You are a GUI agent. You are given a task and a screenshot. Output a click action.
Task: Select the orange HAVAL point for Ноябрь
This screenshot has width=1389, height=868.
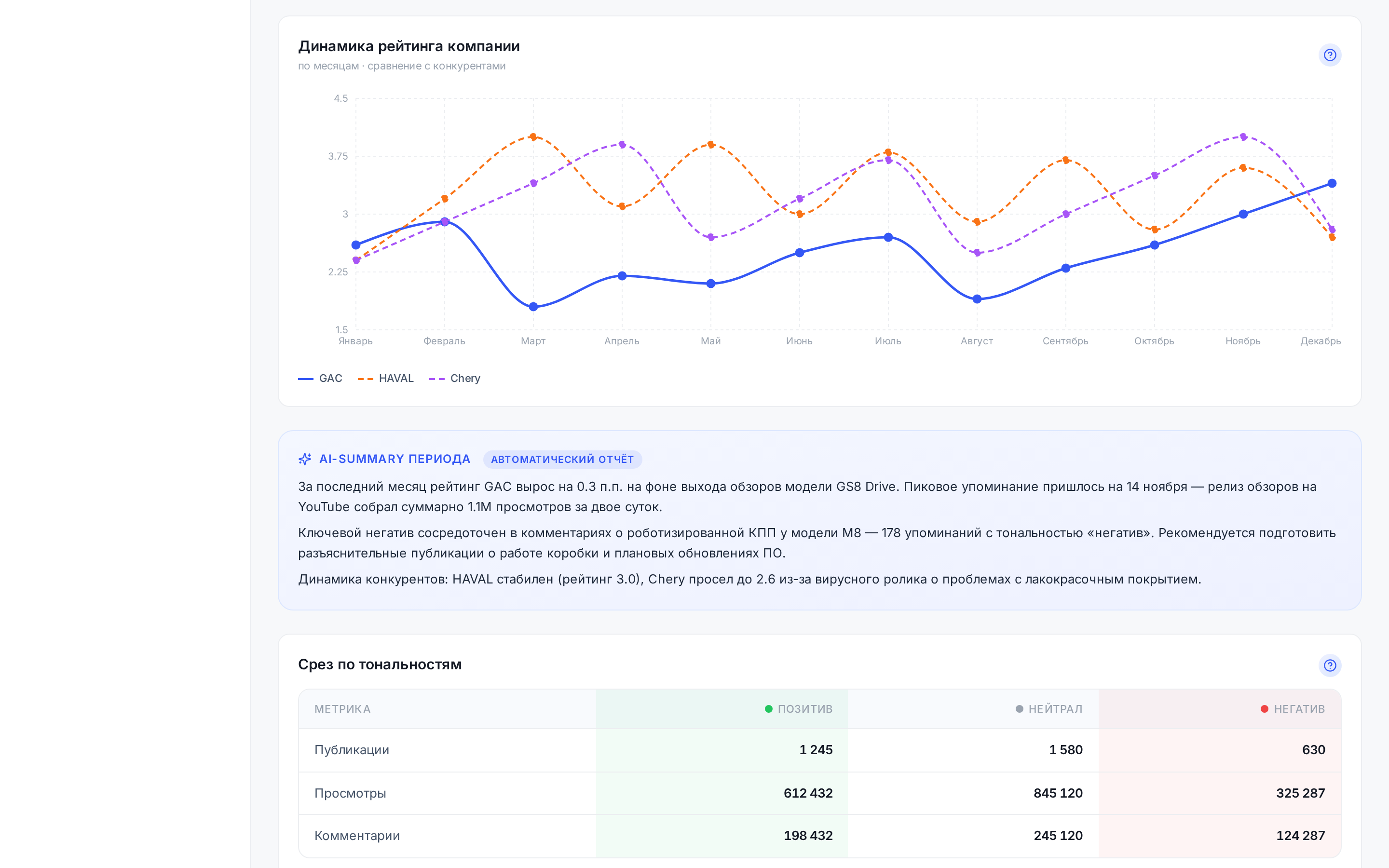1243,168
